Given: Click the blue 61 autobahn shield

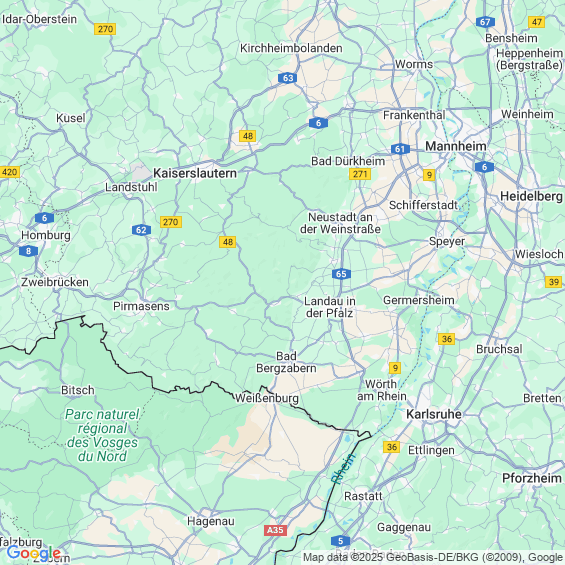Looking at the screenshot, I should click(x=400, y=149).
